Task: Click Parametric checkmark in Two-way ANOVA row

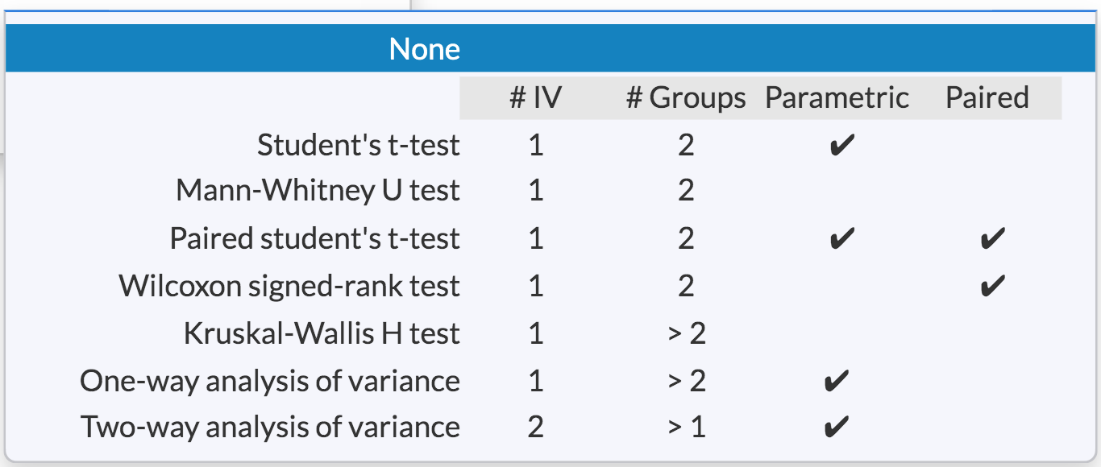Action: point(839,429)
